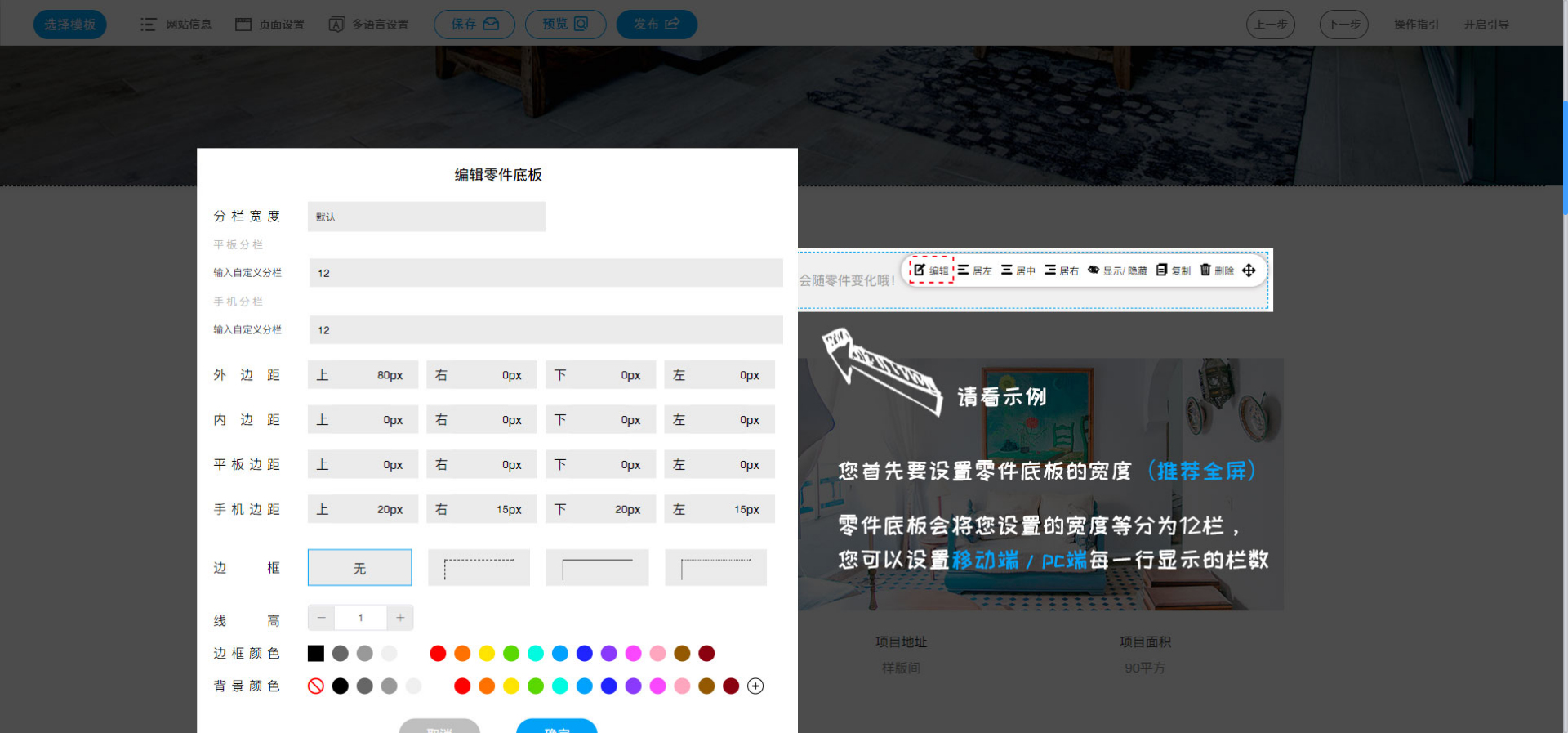Increase 线高 value with plus stepper
The width and height of the screenshot is (1568, 733).
tap(400, 618)
